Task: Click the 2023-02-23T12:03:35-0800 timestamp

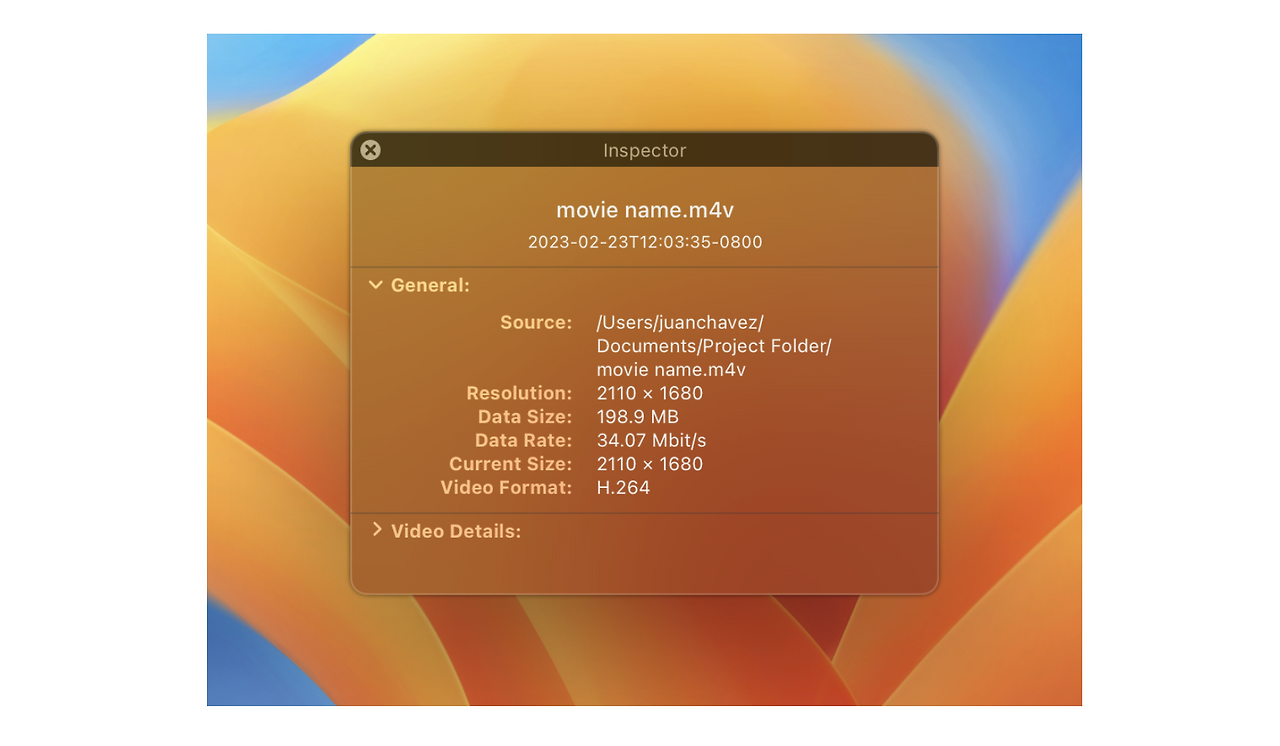Action: tap(645, 242)
